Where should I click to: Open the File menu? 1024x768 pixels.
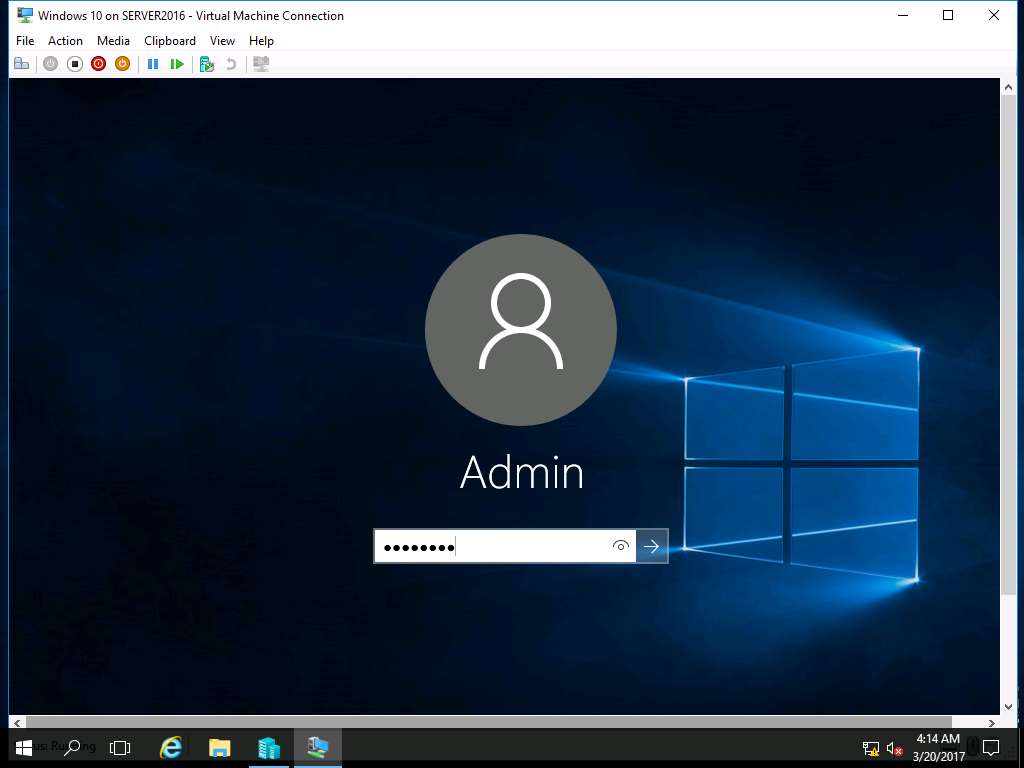pyautogui.click(x=25, y=40)
